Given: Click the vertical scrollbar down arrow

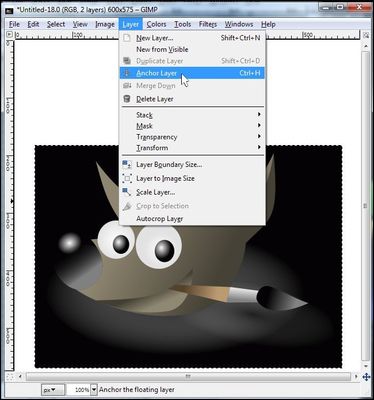Looking at the screenshot, I should coord(366,366).
